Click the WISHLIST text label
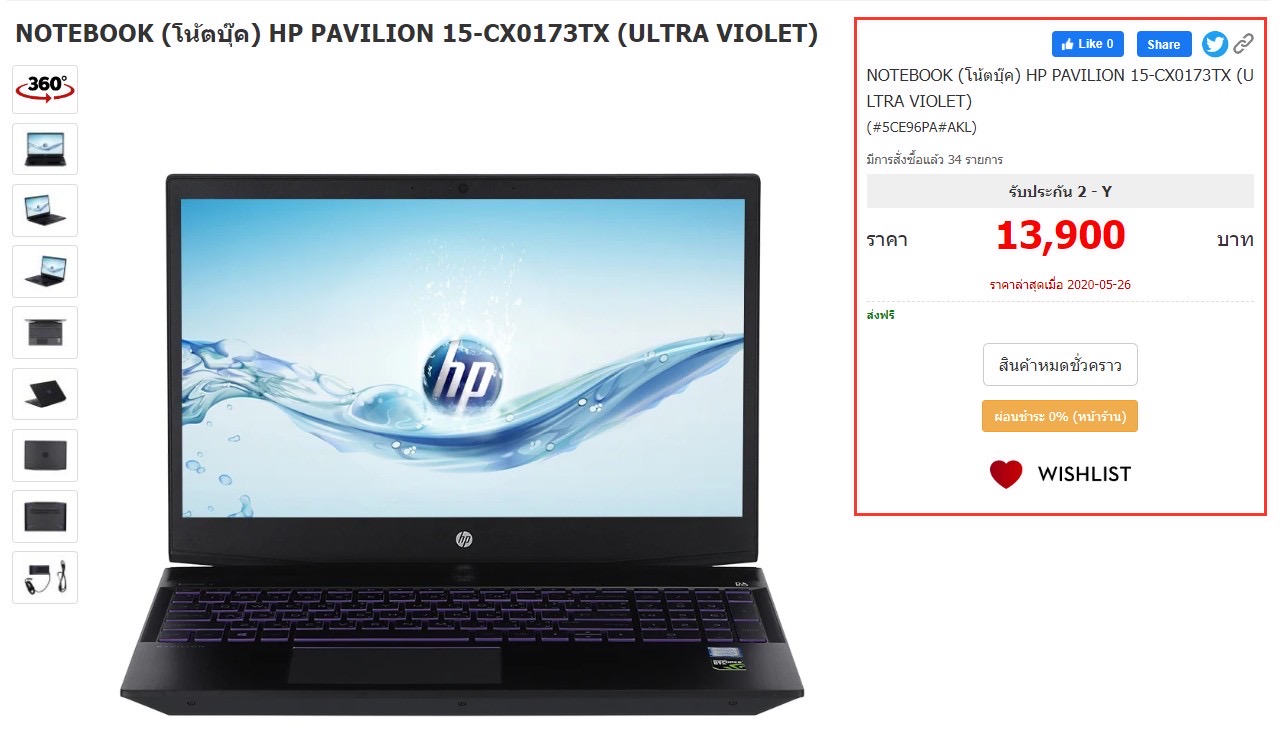This screenshot has width=1282, height=747. pos(1084,474)
